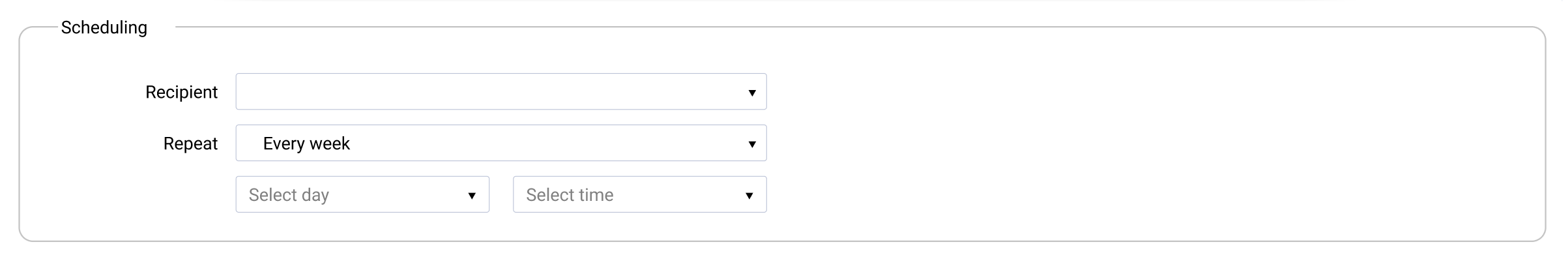Open the Repeat dropdown showing Every week
The image size is (1568, 257).
[501, 143]
